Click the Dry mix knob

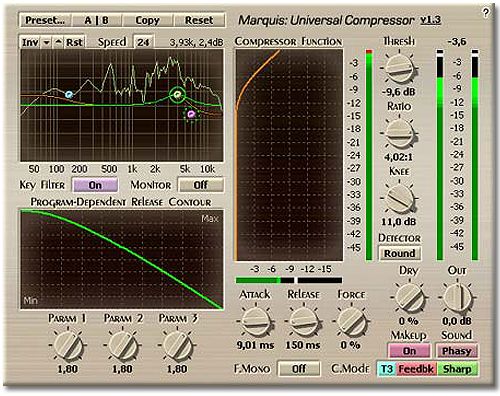409,297
